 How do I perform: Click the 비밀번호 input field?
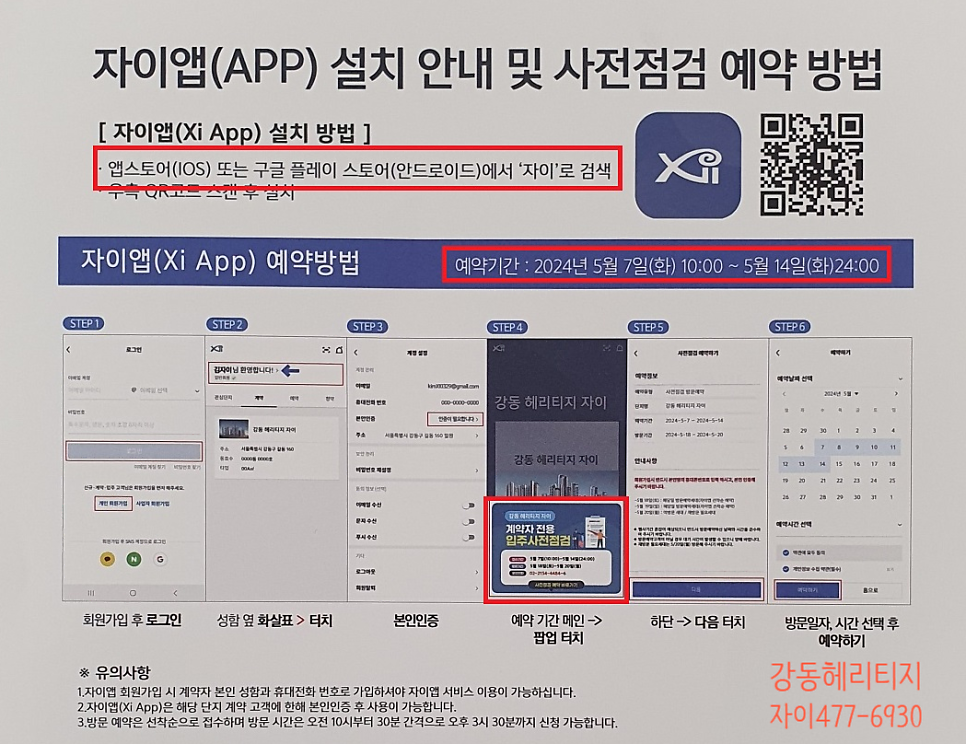pos(134,424)
